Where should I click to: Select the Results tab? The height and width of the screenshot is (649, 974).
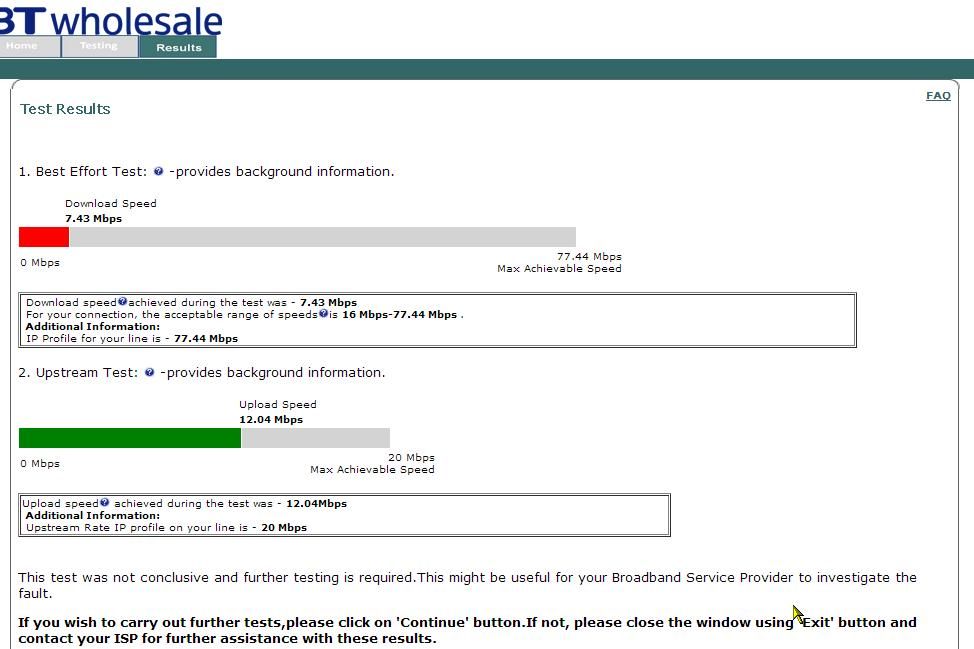[178, 47]
